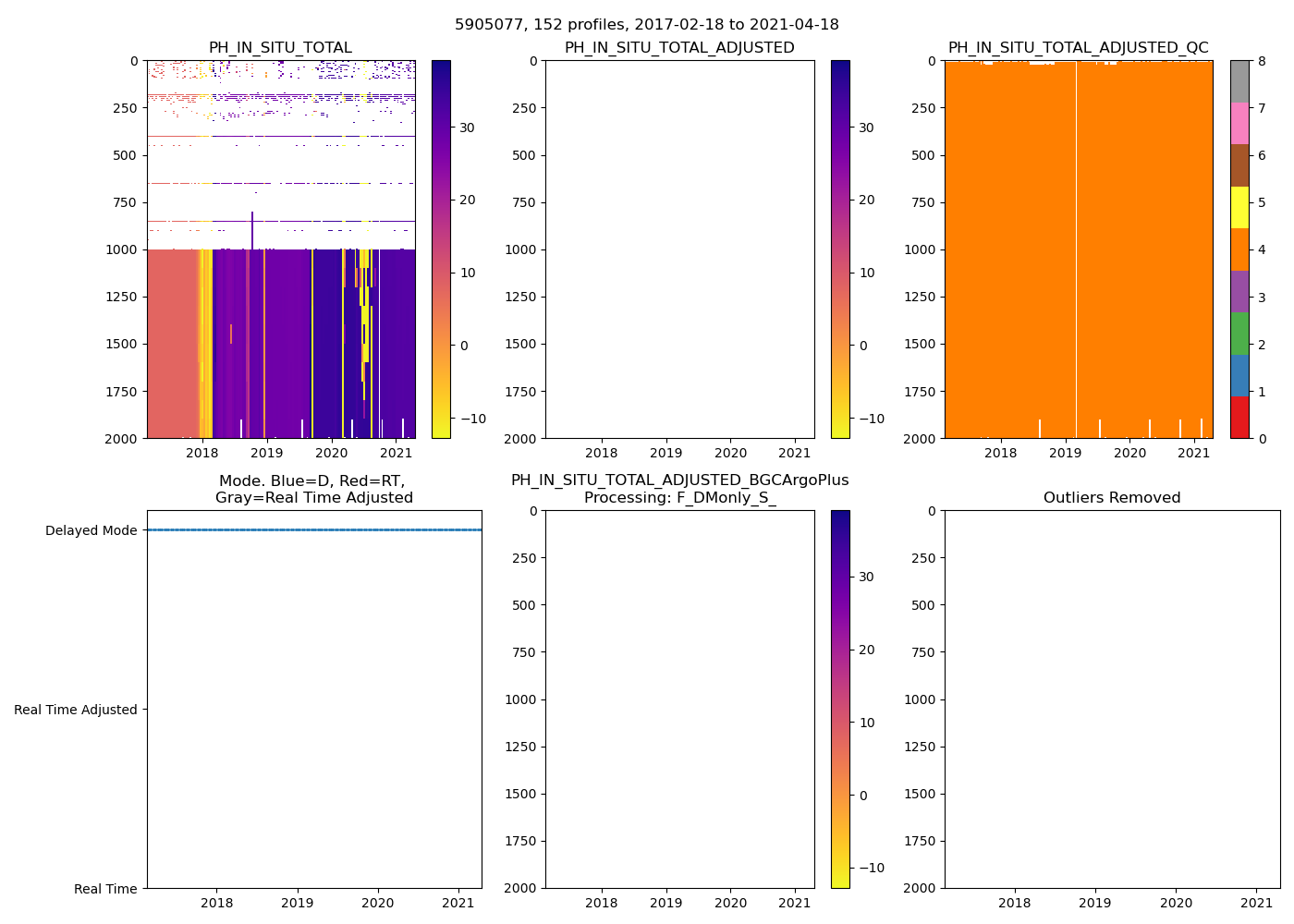Image resolution: width=1294 pixels, height=924 pixels.
Task: Click the 'Delayed Mode' y-axis label
Action: pyautogui.click(x=91, y=530)
